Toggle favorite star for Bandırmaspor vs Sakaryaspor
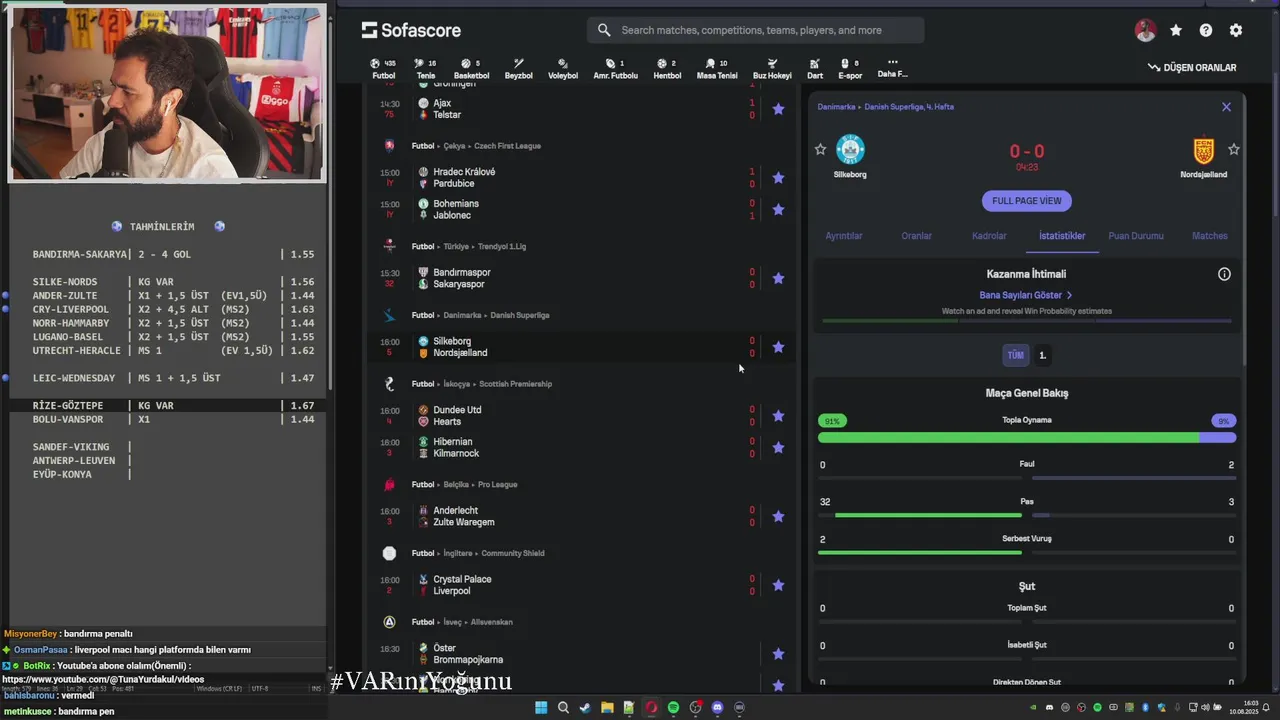Viewport: 1280px width, 720px height. [x=778, y=278]
